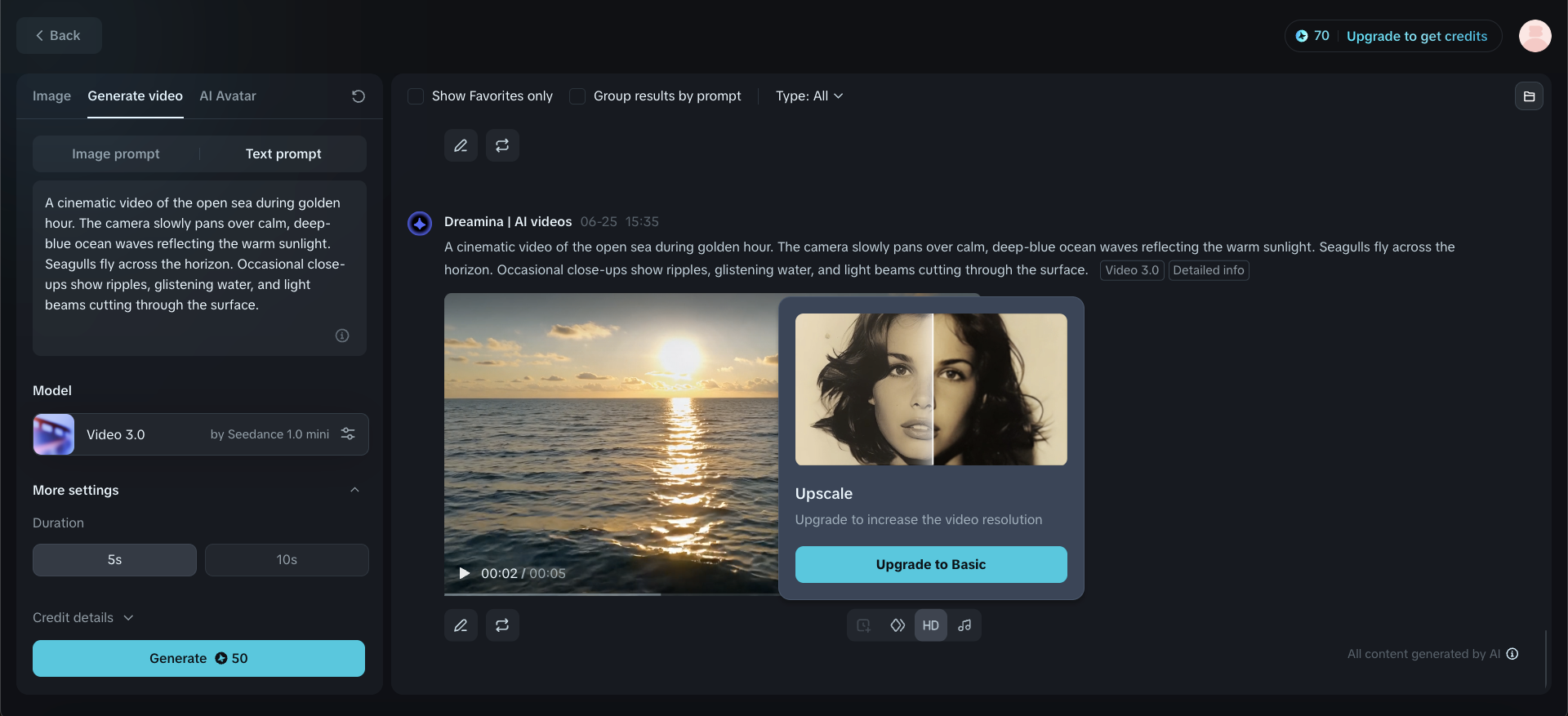Click the upper edit pencil icon

click(x=461, y=145)
